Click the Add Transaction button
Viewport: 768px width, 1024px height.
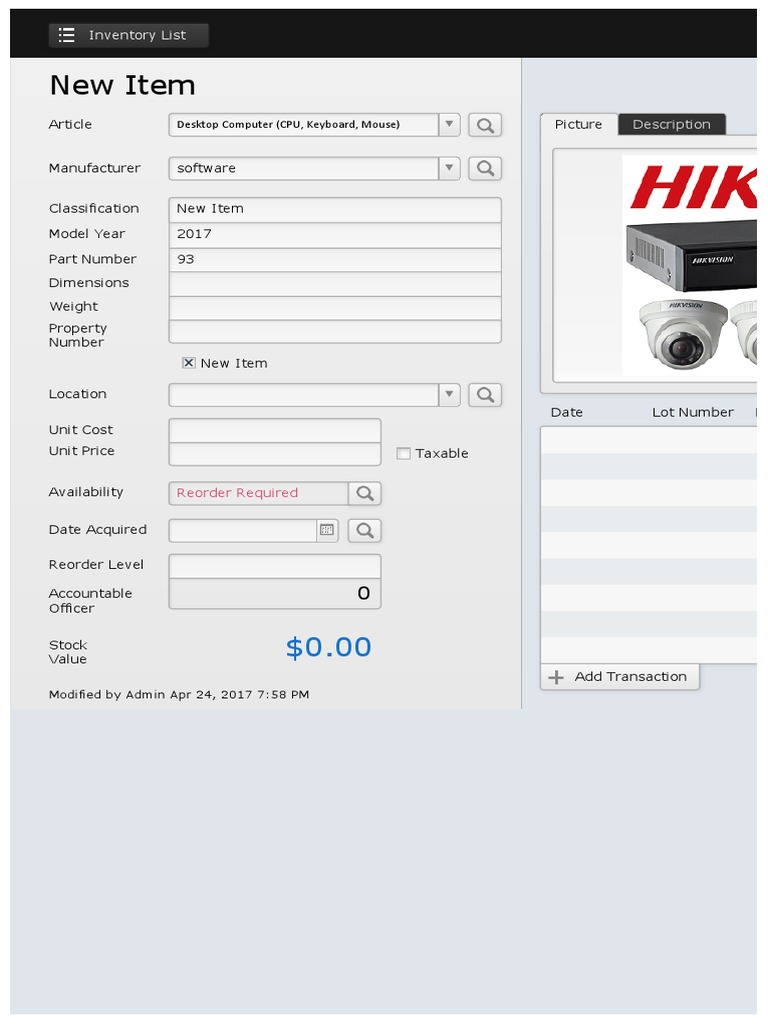(620, 677)
